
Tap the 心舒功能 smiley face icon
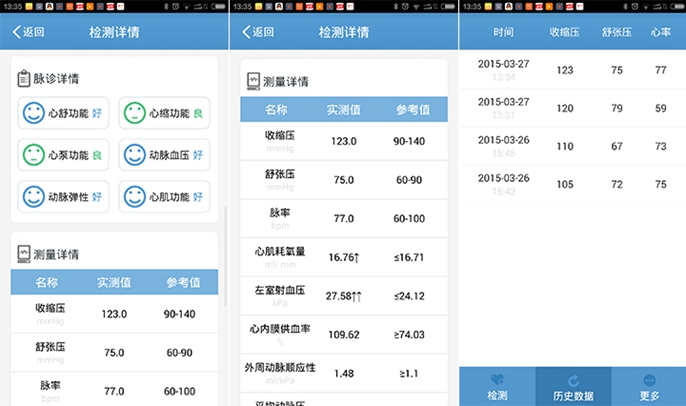(34, 113)
